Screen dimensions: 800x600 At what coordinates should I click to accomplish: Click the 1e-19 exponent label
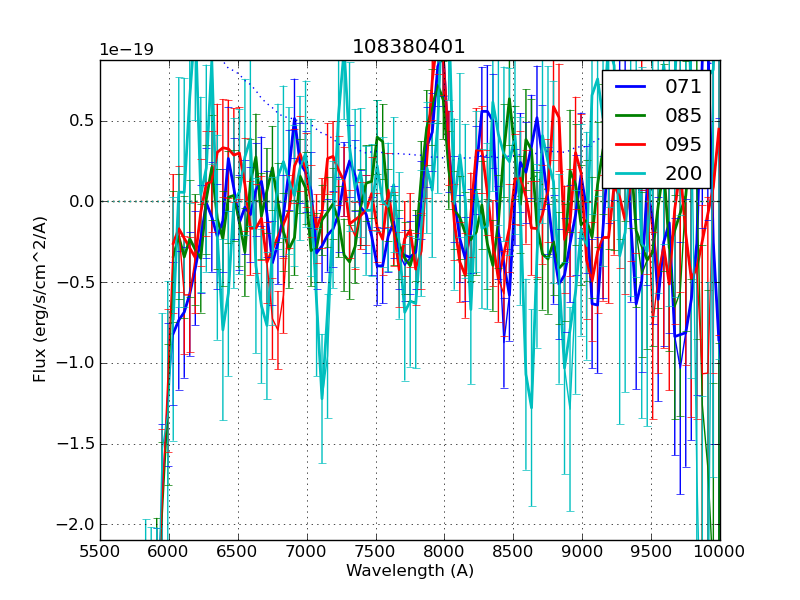[x=126, y=50]
